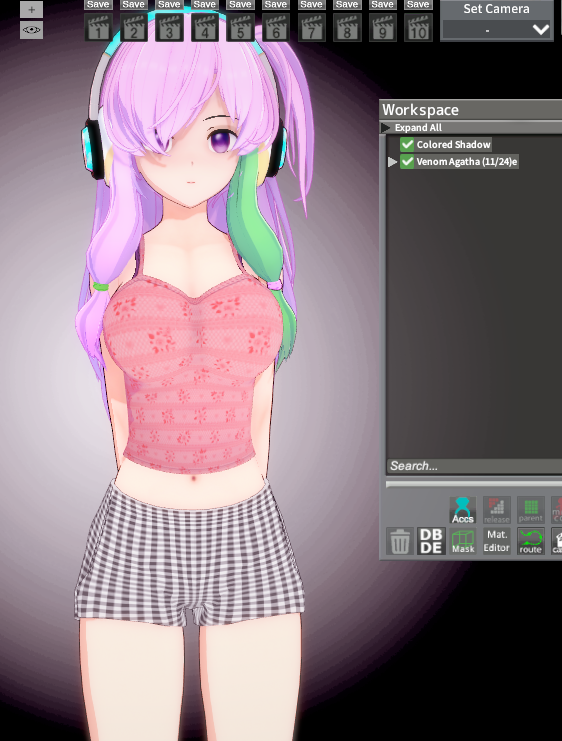The height and width of the screenshot is (741, 562).
Task: Load camera slot 6 clapperboard
Action: click(x=276, y=28)
